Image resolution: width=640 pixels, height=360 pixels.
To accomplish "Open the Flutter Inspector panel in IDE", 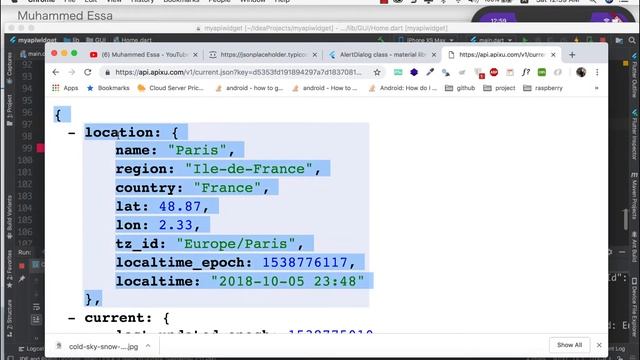I will tap(635, 135).
